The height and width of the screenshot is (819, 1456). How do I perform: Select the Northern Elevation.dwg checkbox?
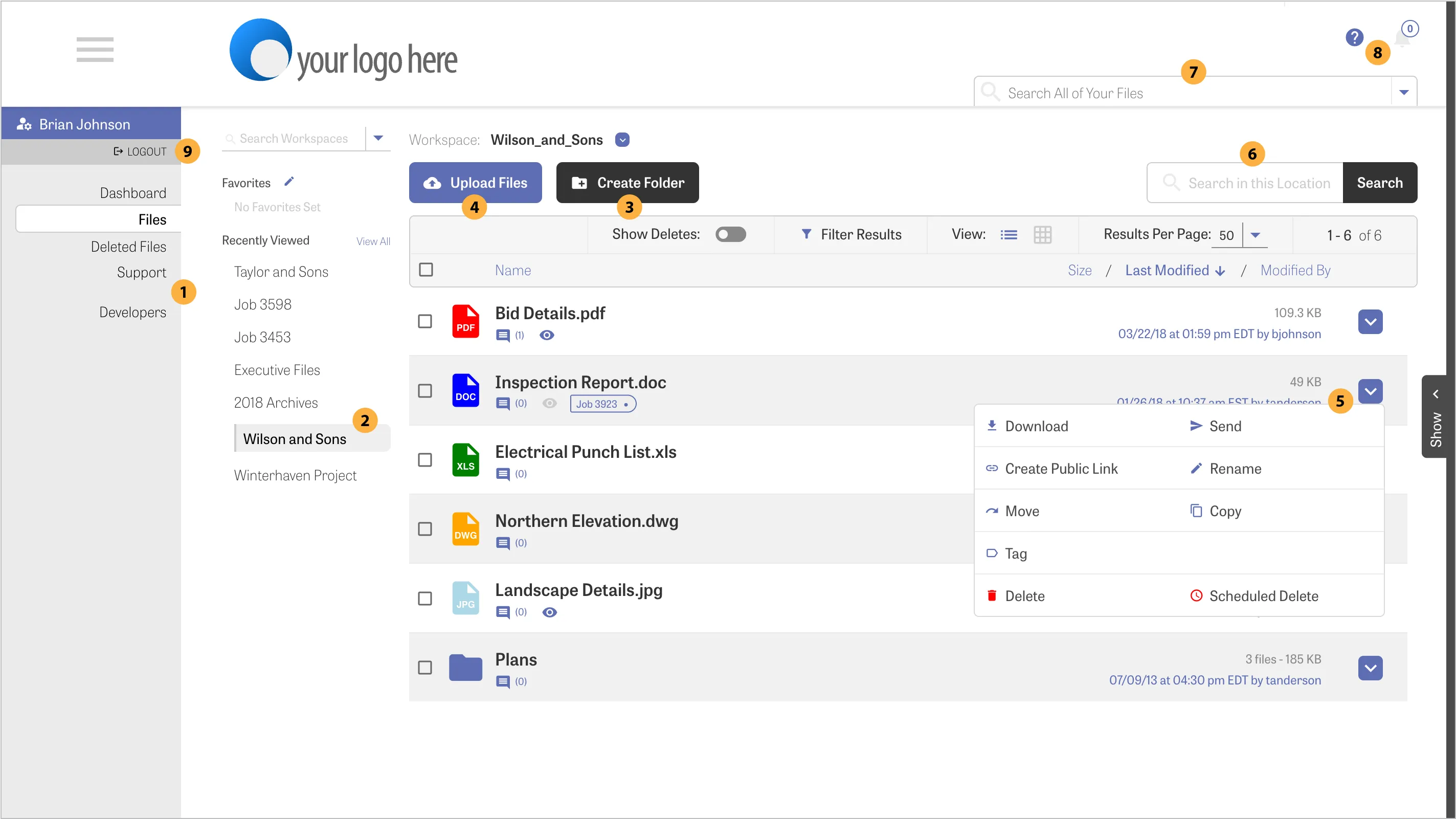click(424, 528)
